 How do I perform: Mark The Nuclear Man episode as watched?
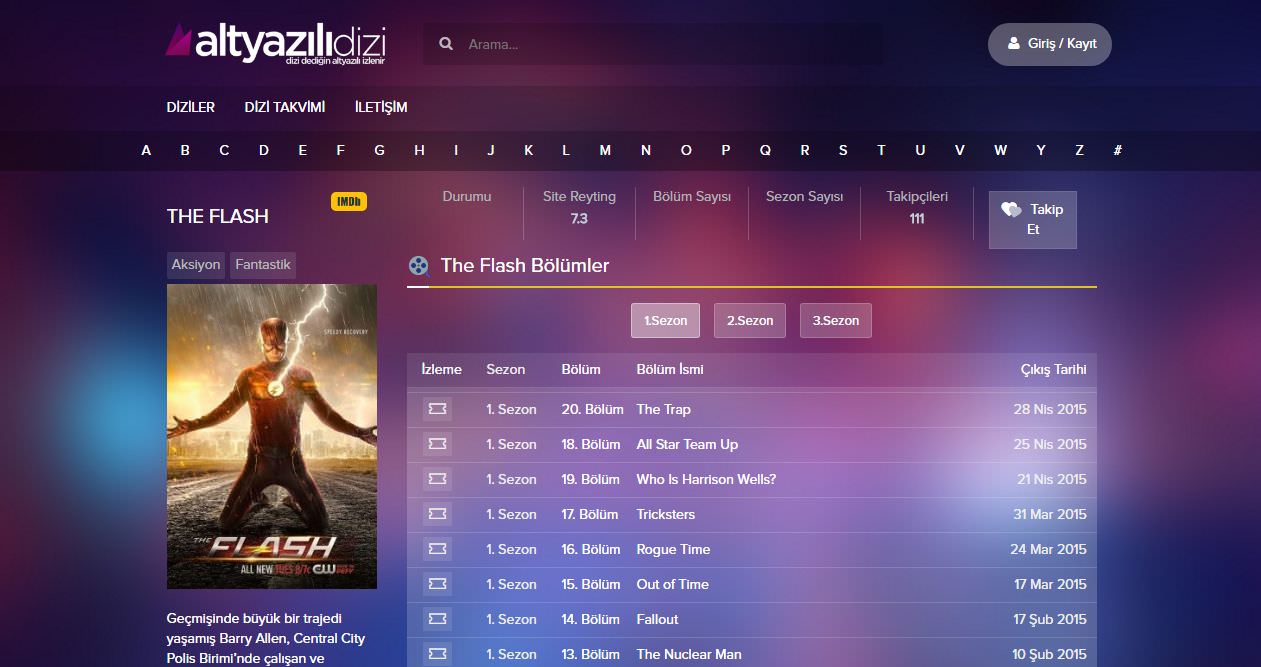point(437,654)
